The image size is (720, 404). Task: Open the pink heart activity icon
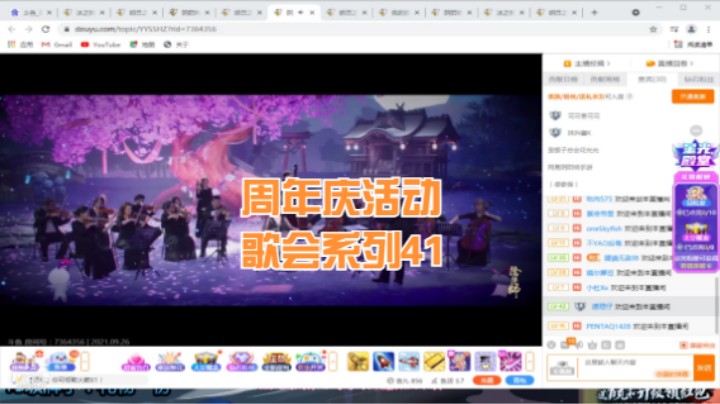[135, 362]
